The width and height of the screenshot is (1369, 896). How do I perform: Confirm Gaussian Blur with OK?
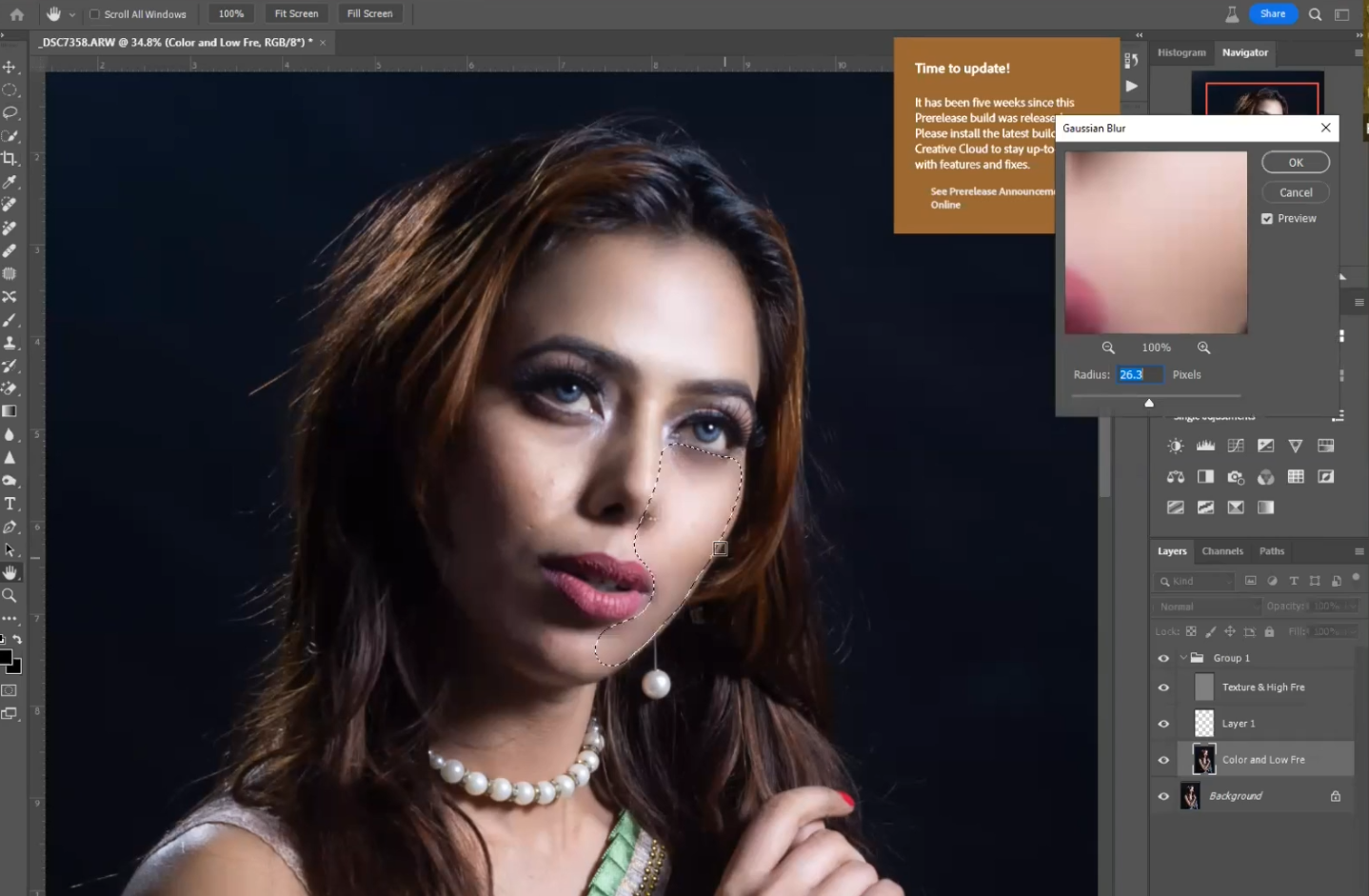pyautogui.click(x=1296, y=163)
